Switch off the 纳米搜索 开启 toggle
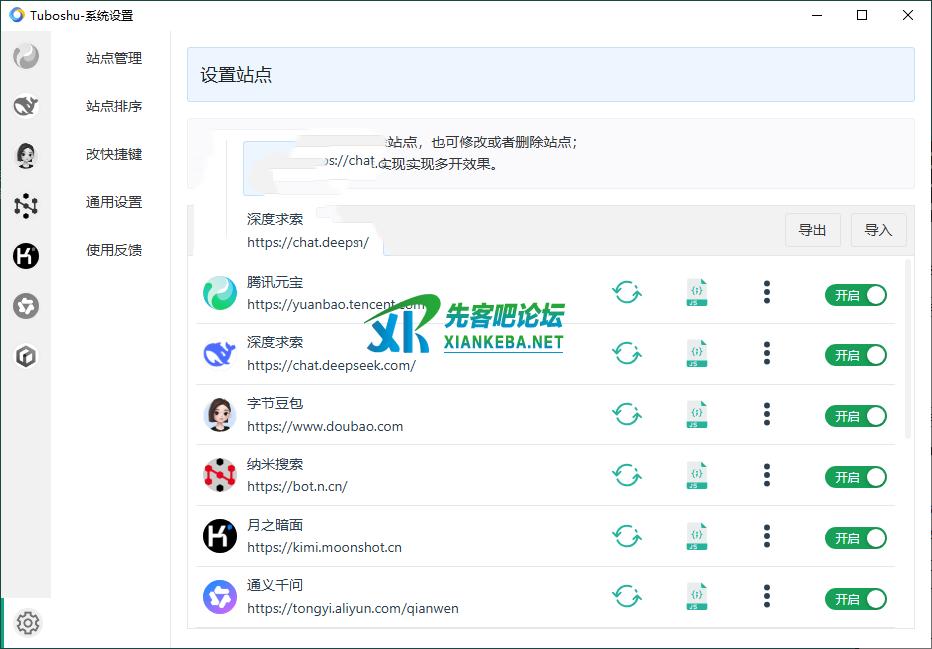The image size is (932, 649). click(x=855, y=477)
